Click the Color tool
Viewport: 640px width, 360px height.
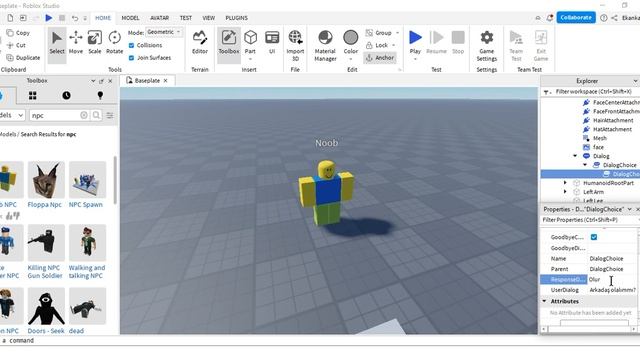(x=351, y=43)
